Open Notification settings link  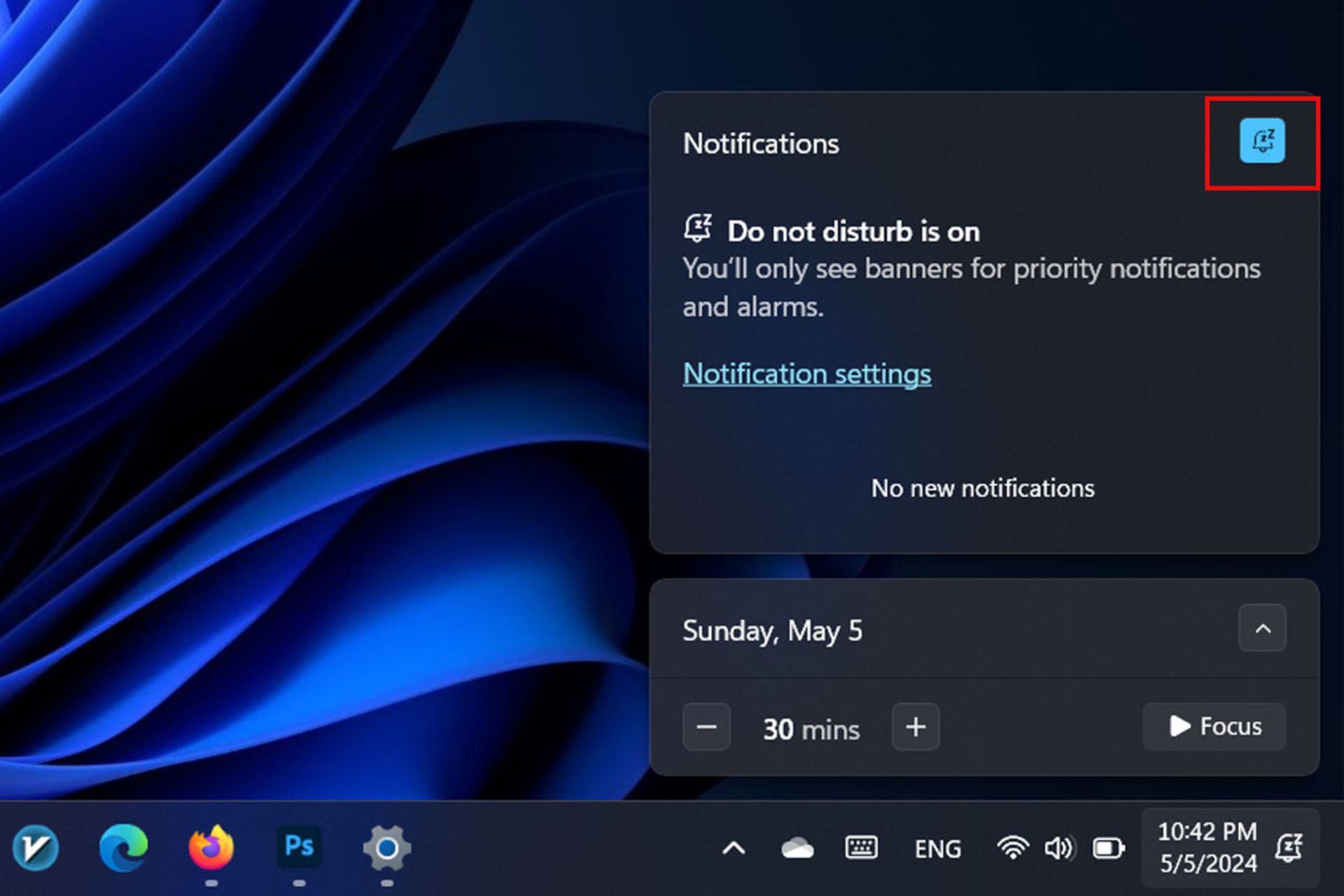click(806, 374)
